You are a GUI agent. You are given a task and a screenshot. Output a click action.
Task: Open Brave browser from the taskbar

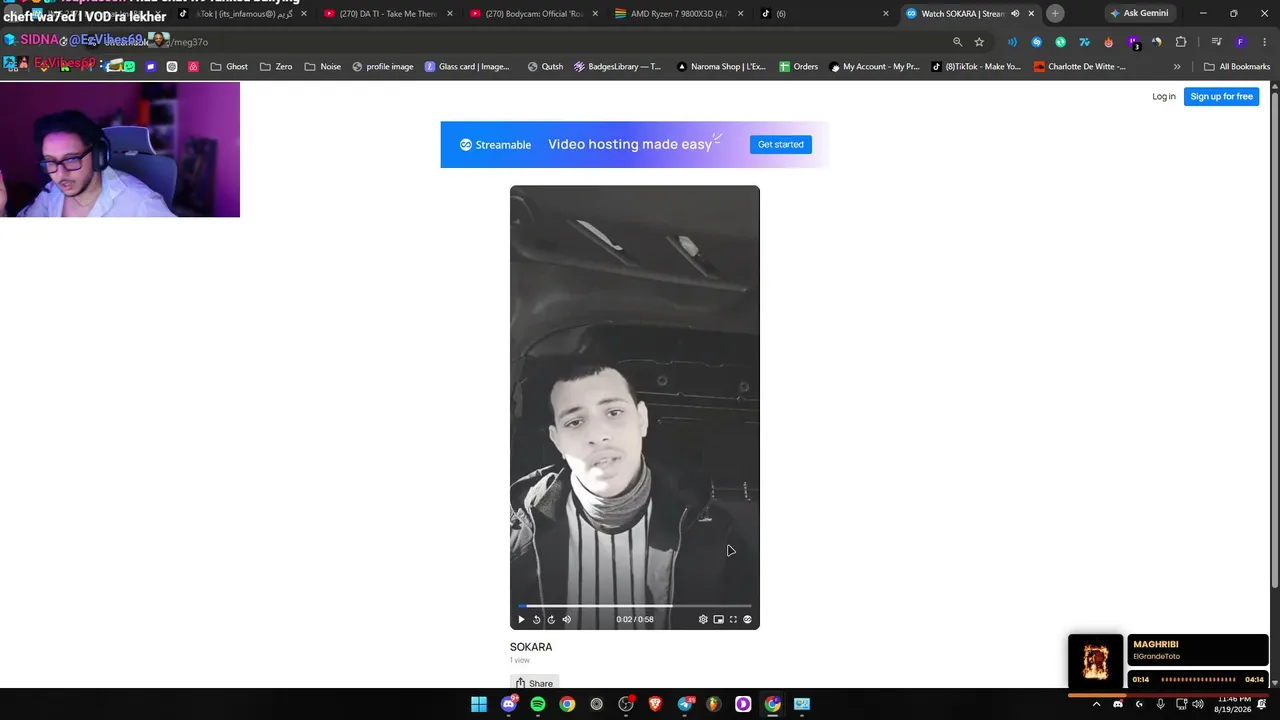pos(655,704)
